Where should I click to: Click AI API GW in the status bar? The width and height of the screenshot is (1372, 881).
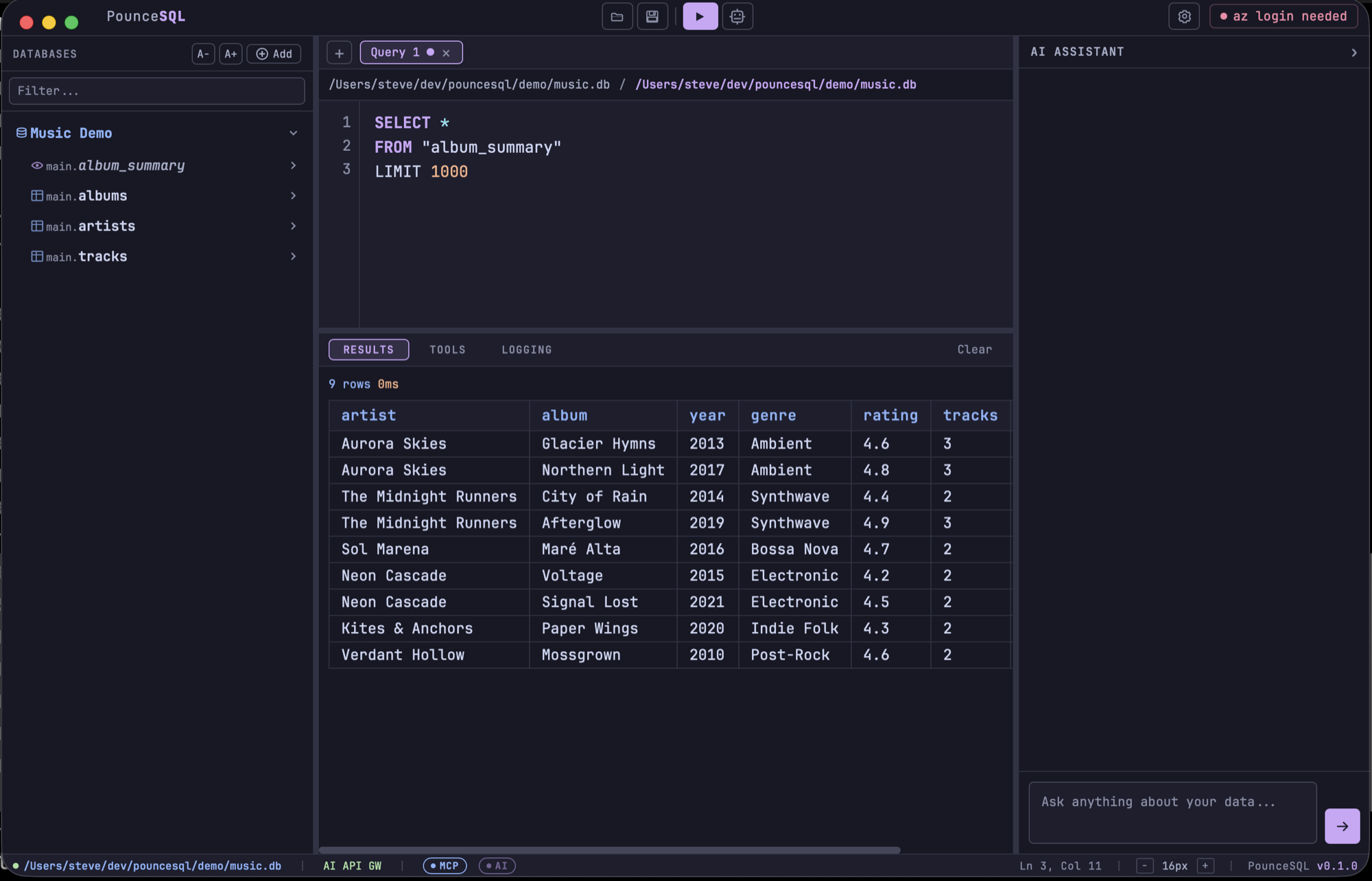352,866
